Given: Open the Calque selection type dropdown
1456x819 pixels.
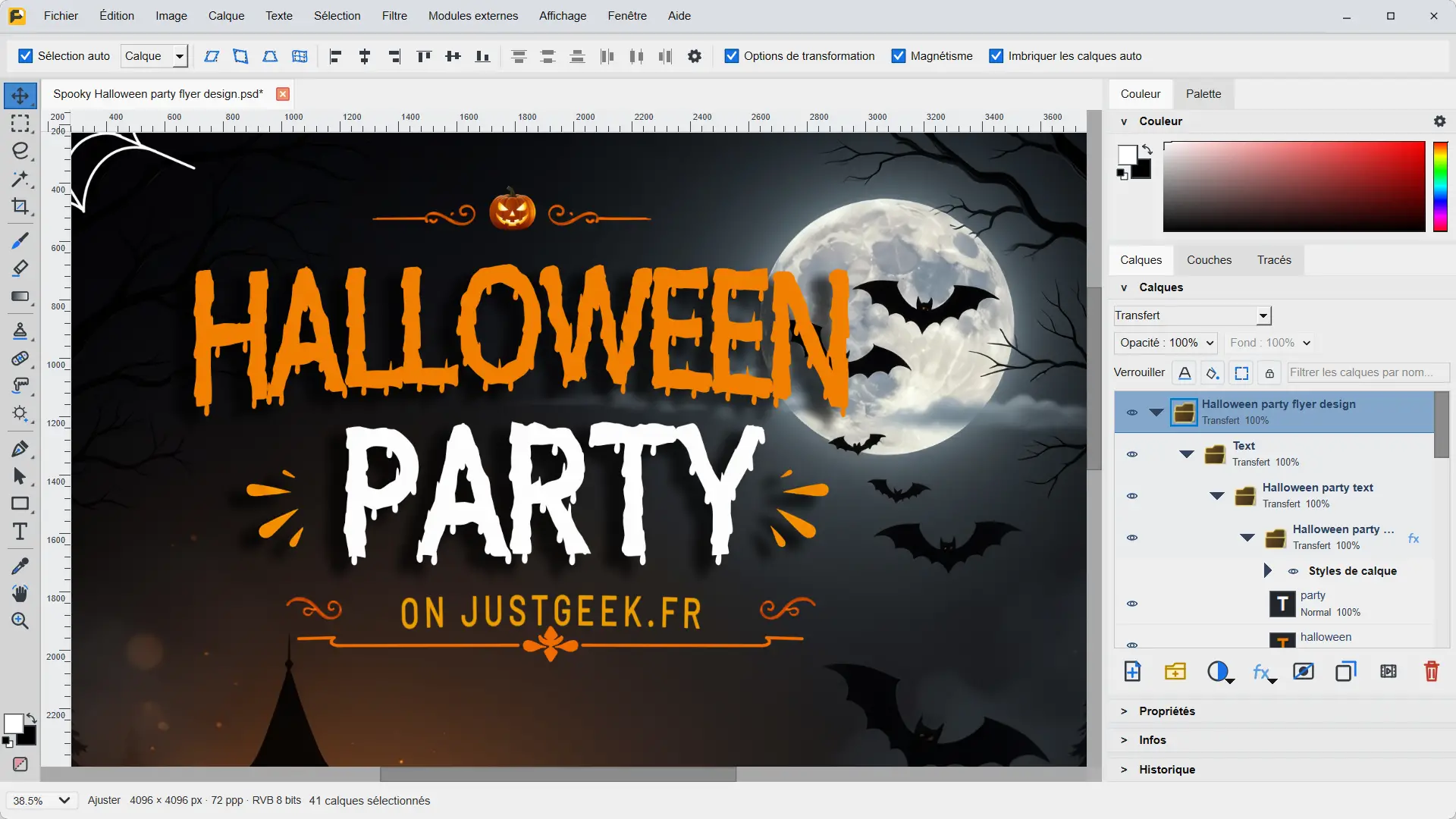Looking at the screenshot, I should [154, 56].
